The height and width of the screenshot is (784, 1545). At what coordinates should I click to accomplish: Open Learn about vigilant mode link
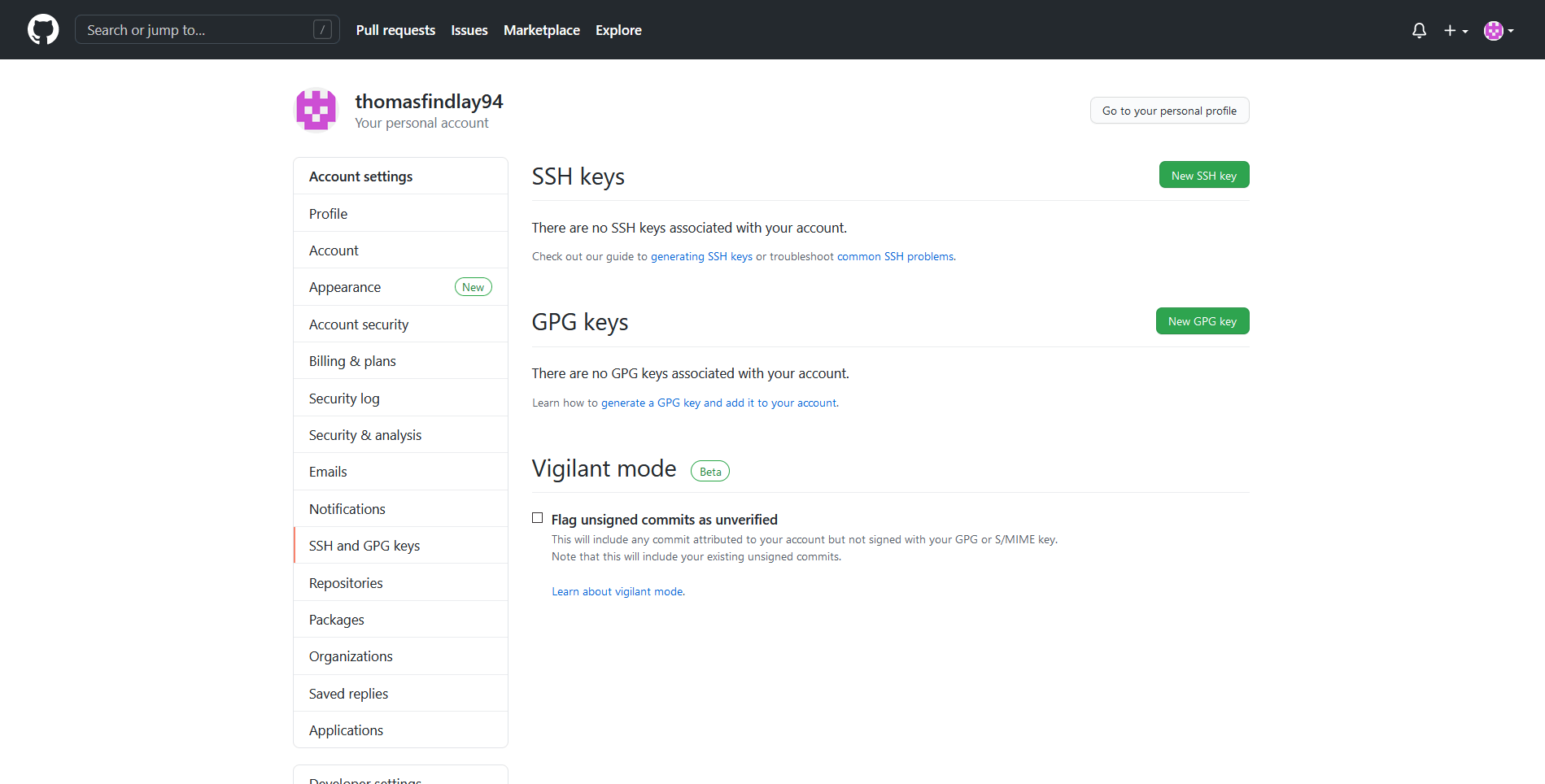(618, 591)
